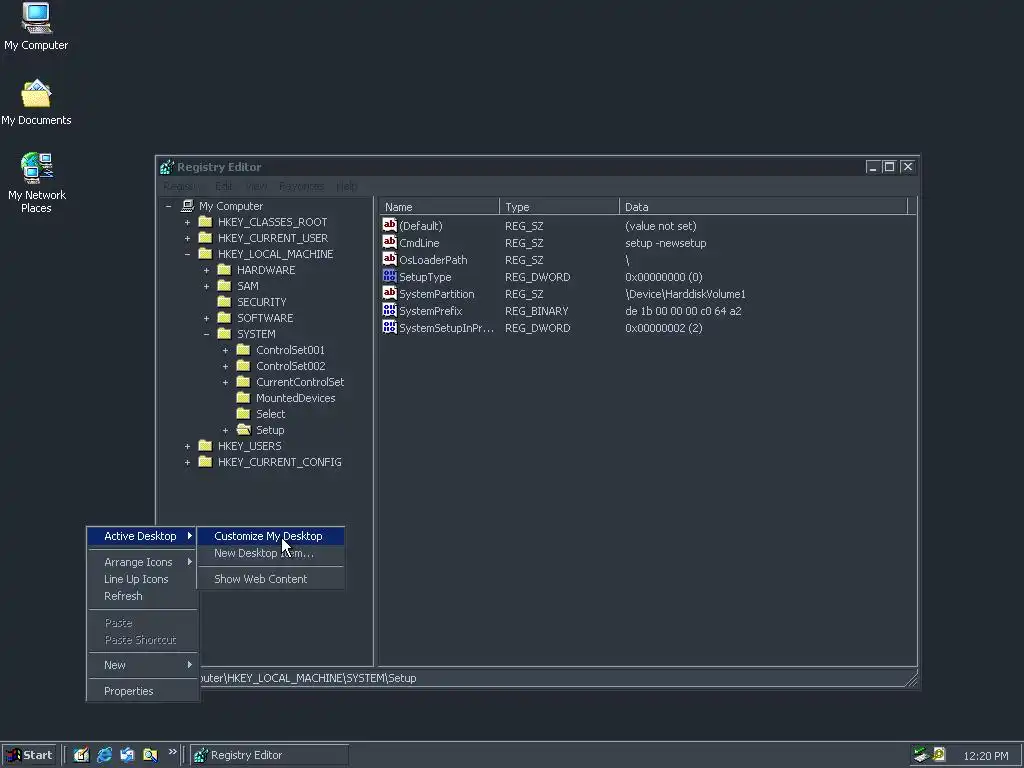This screenshot has width=1024, height=768.
Task: Click the Registry Editor taskbar button
Action: [269, 755]
